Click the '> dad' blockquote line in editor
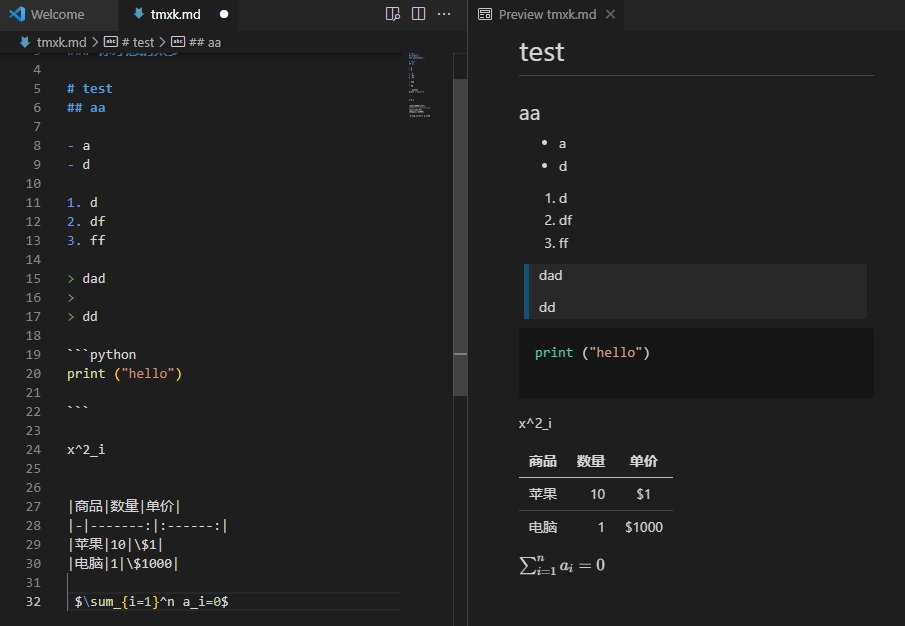The width and height of the screenshot is (905, 626). pyautogui.click(x=86, y=278)
